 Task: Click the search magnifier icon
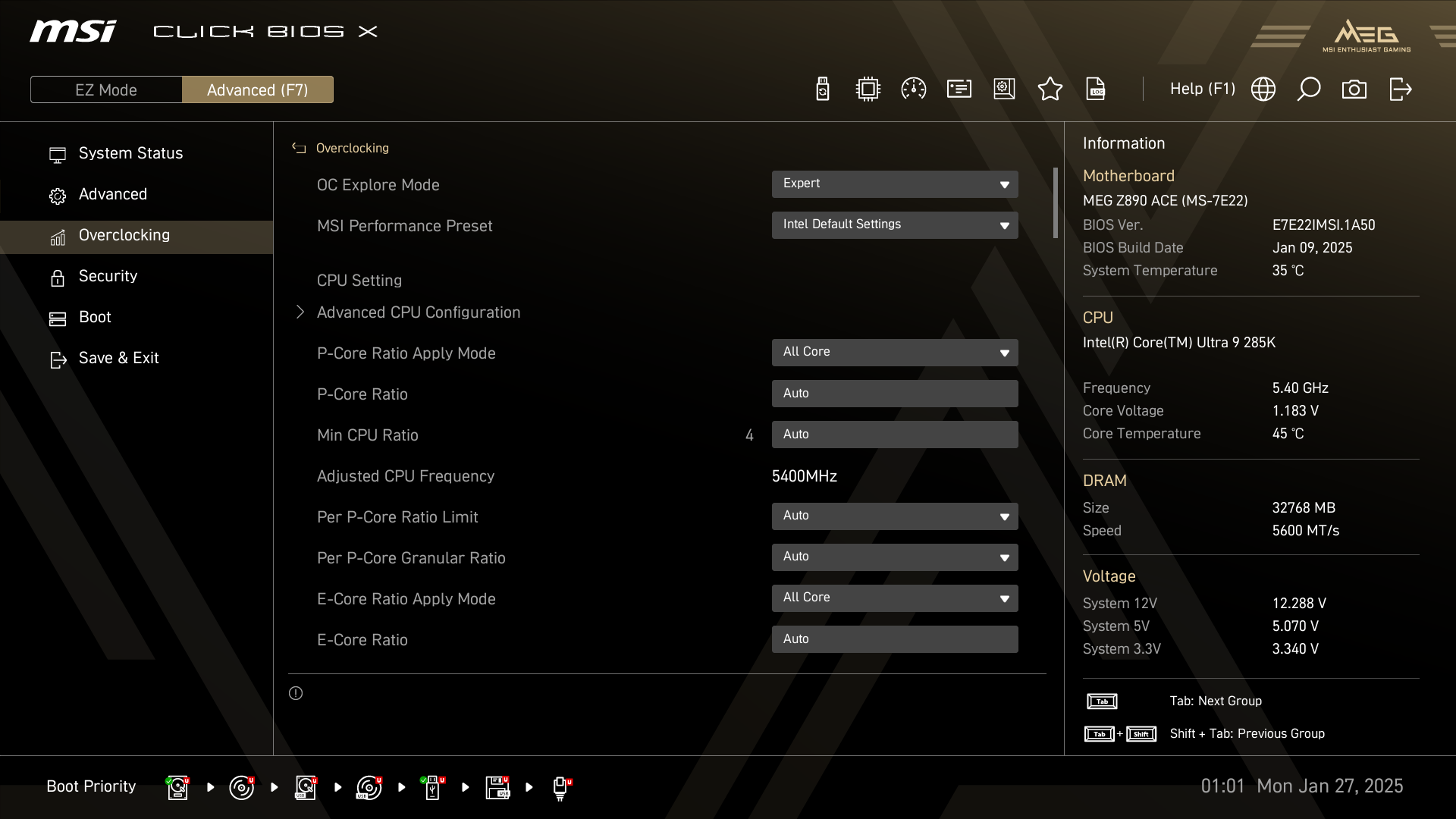click(1308, 89)
